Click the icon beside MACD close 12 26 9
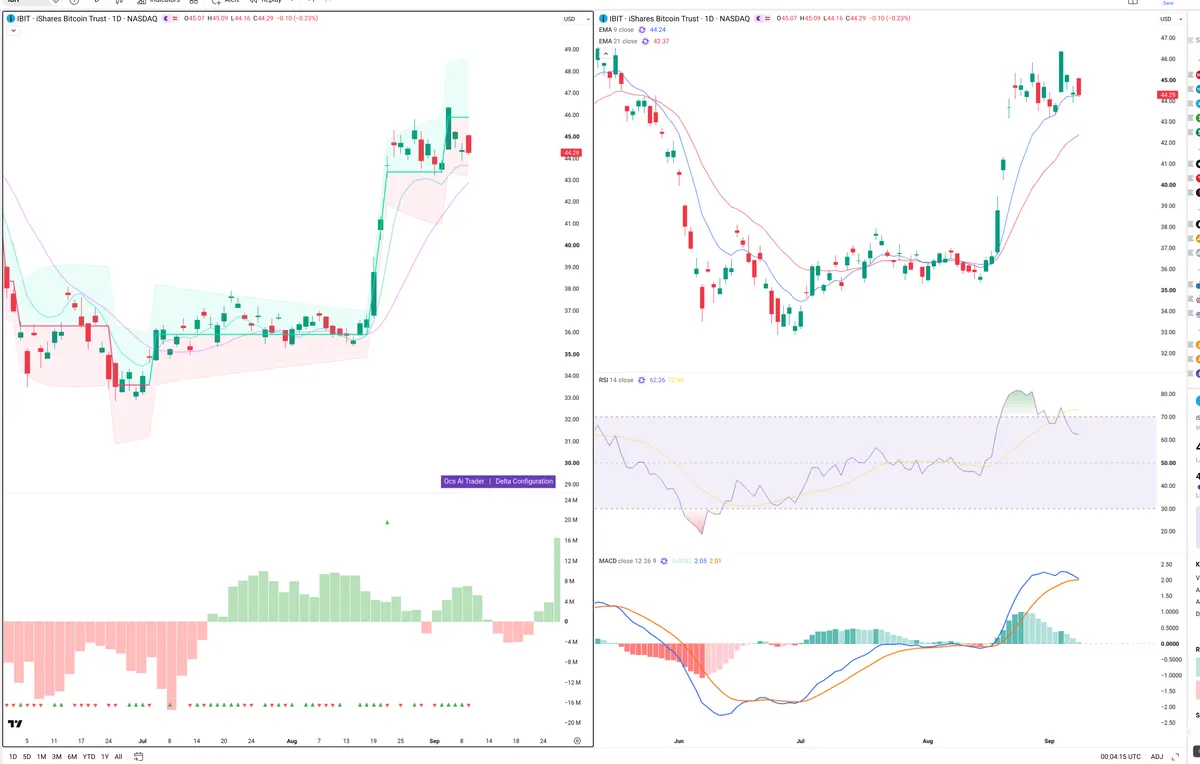 point(663,561)
